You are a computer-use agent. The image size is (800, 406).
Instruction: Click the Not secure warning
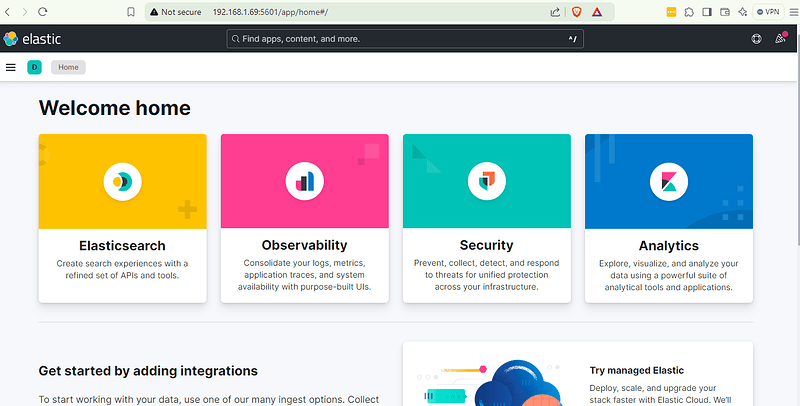[x=176, y=12]
